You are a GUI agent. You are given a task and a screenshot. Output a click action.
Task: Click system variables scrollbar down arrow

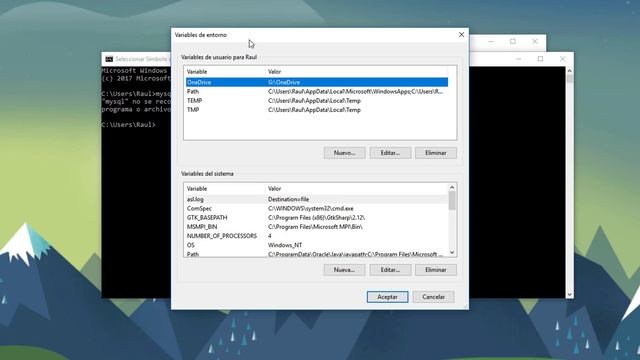(452, 253)
